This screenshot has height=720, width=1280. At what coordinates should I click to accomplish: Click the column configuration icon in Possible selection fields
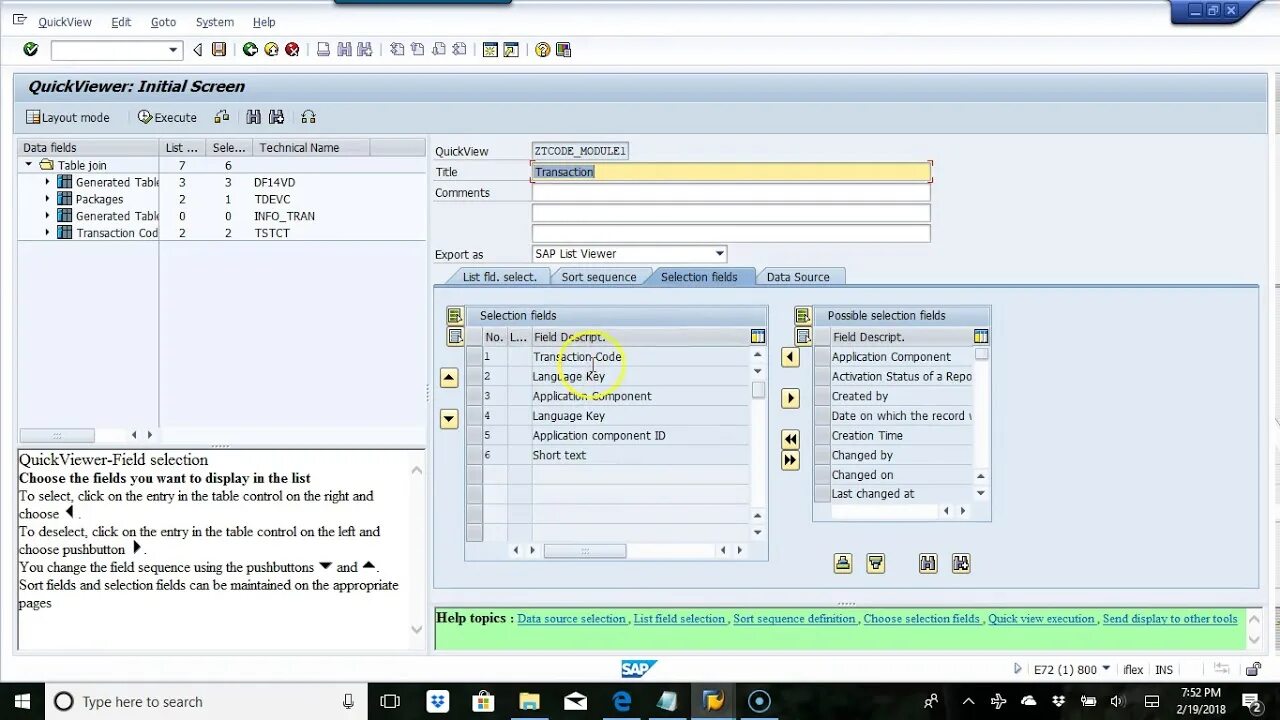pyautogui.click(x=981, y=337)
